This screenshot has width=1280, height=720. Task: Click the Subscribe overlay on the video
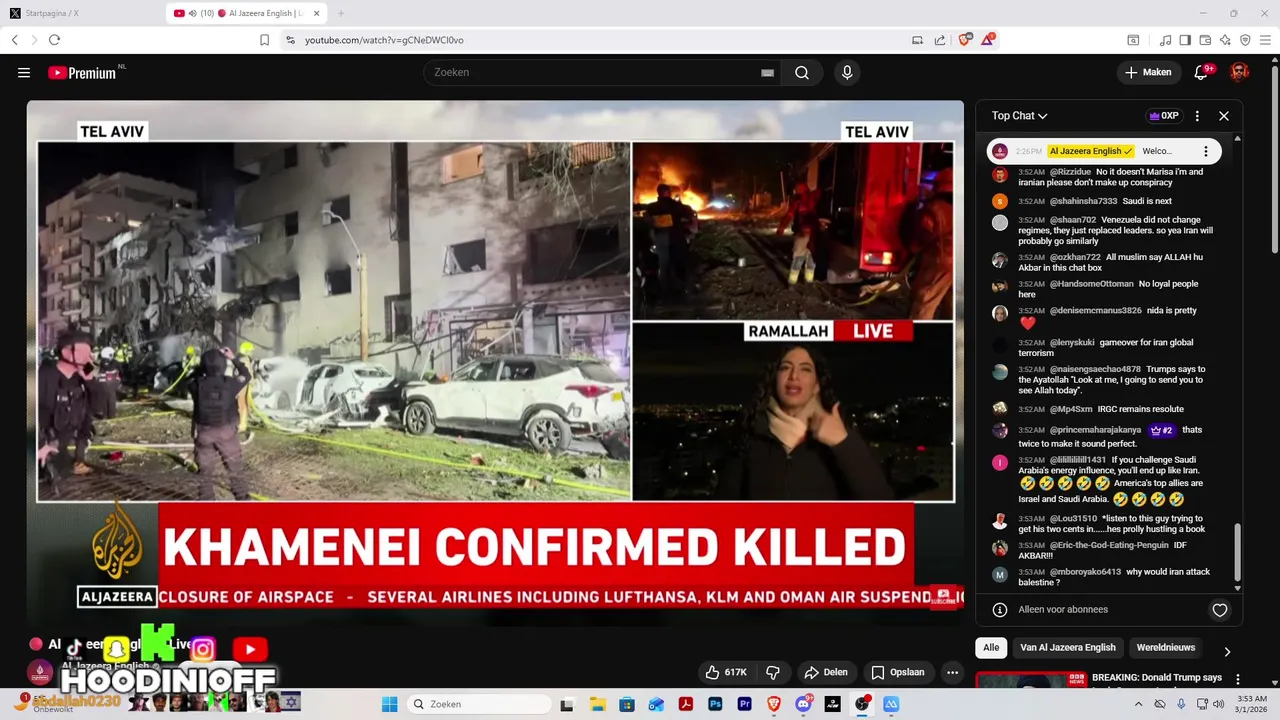(x=944, y=597)
